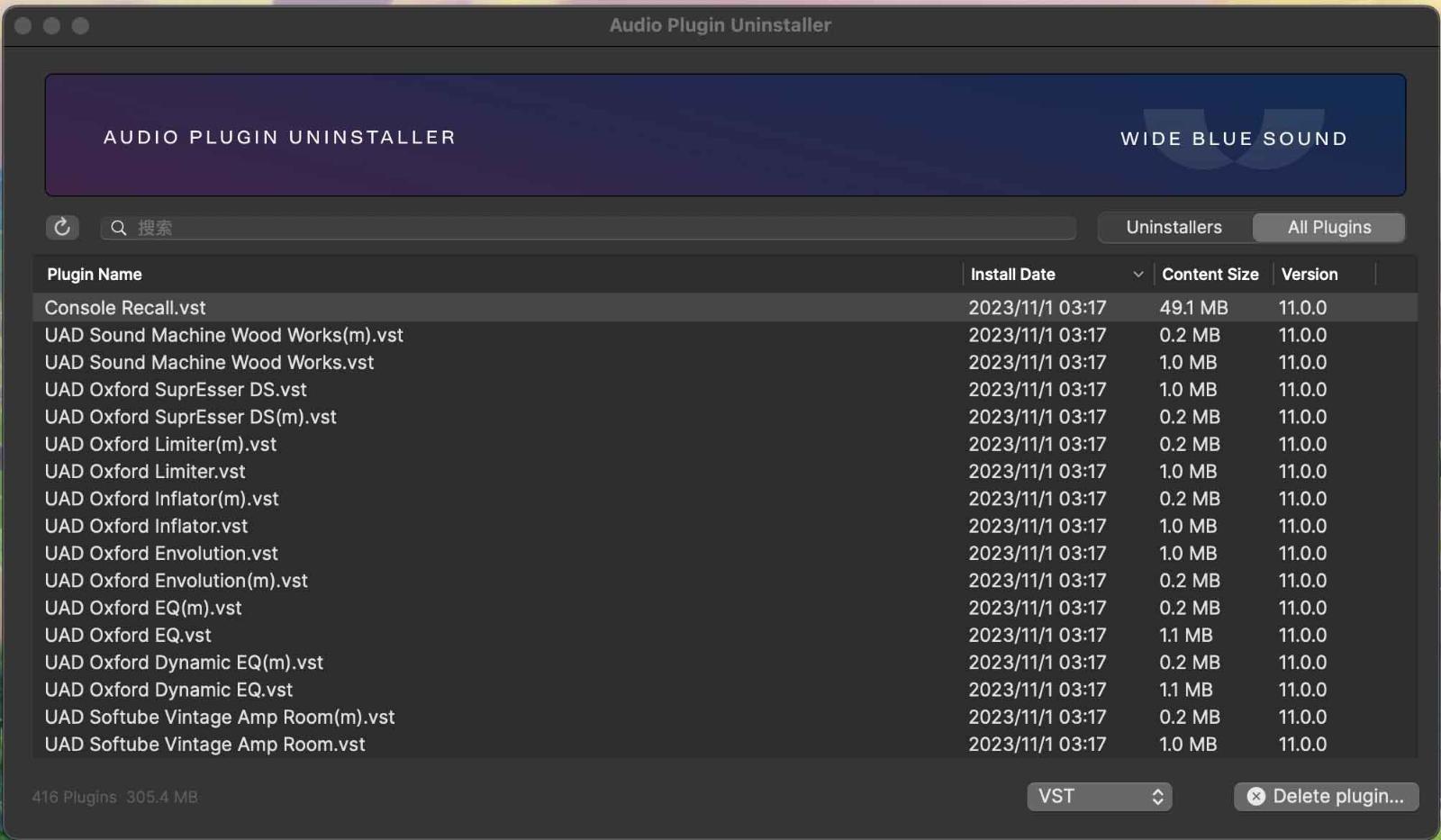Open the VST format dropdown
The width and height of the screenshot is (1441, 840).
pyautogui.click(x=1098, y=796)
